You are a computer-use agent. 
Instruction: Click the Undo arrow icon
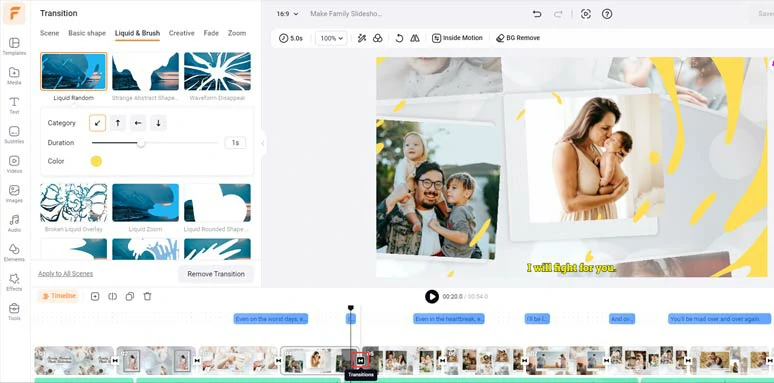(x=537, y=14)
